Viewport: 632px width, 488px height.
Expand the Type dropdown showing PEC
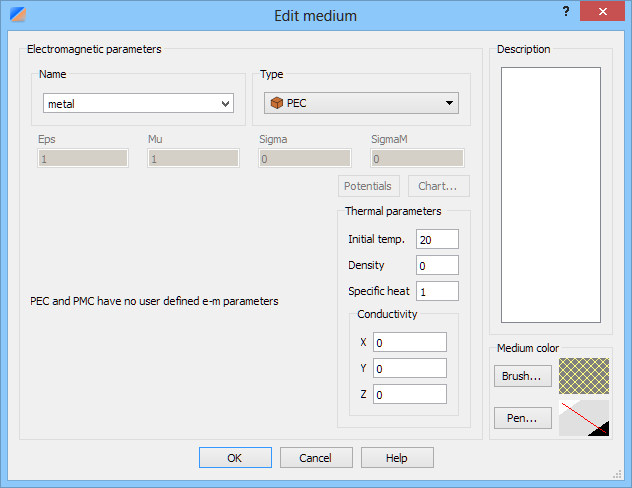tap(361, 103)
